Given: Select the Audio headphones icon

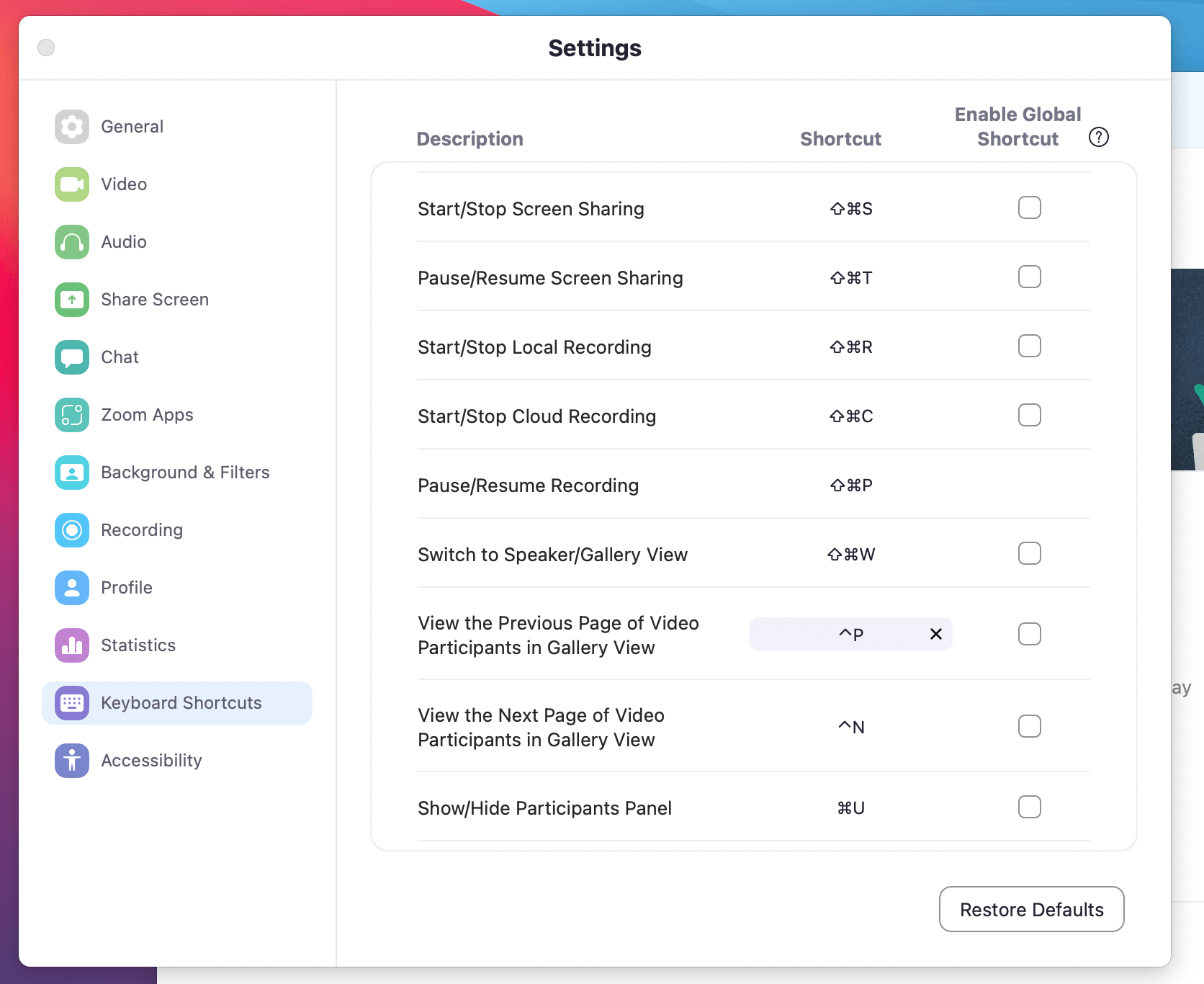Looking at the screenshot, I should [71, 242].
